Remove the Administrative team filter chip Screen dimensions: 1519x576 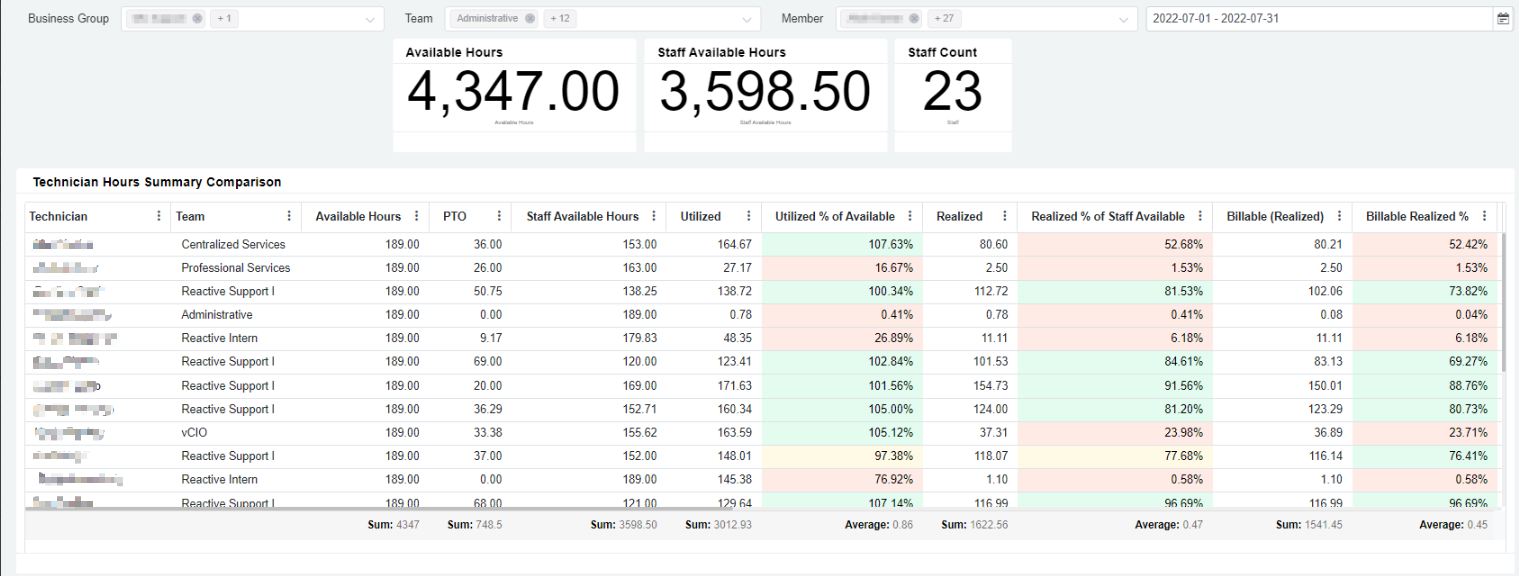tap(529, 19)
